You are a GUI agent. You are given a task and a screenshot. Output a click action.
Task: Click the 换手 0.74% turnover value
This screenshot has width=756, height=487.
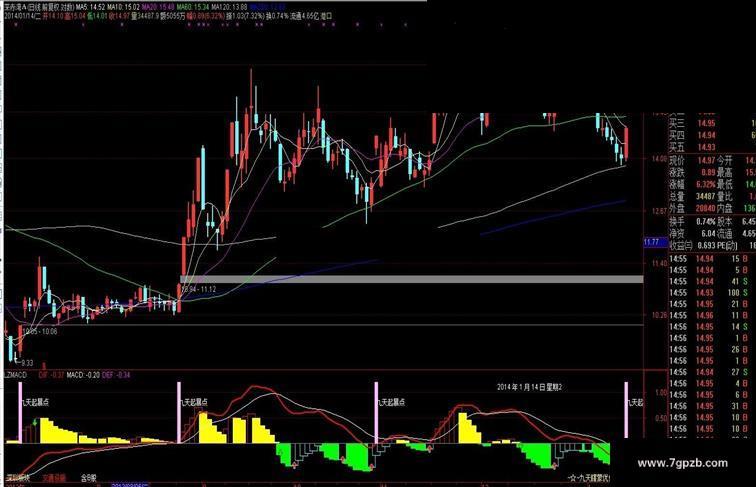[705, 221]
